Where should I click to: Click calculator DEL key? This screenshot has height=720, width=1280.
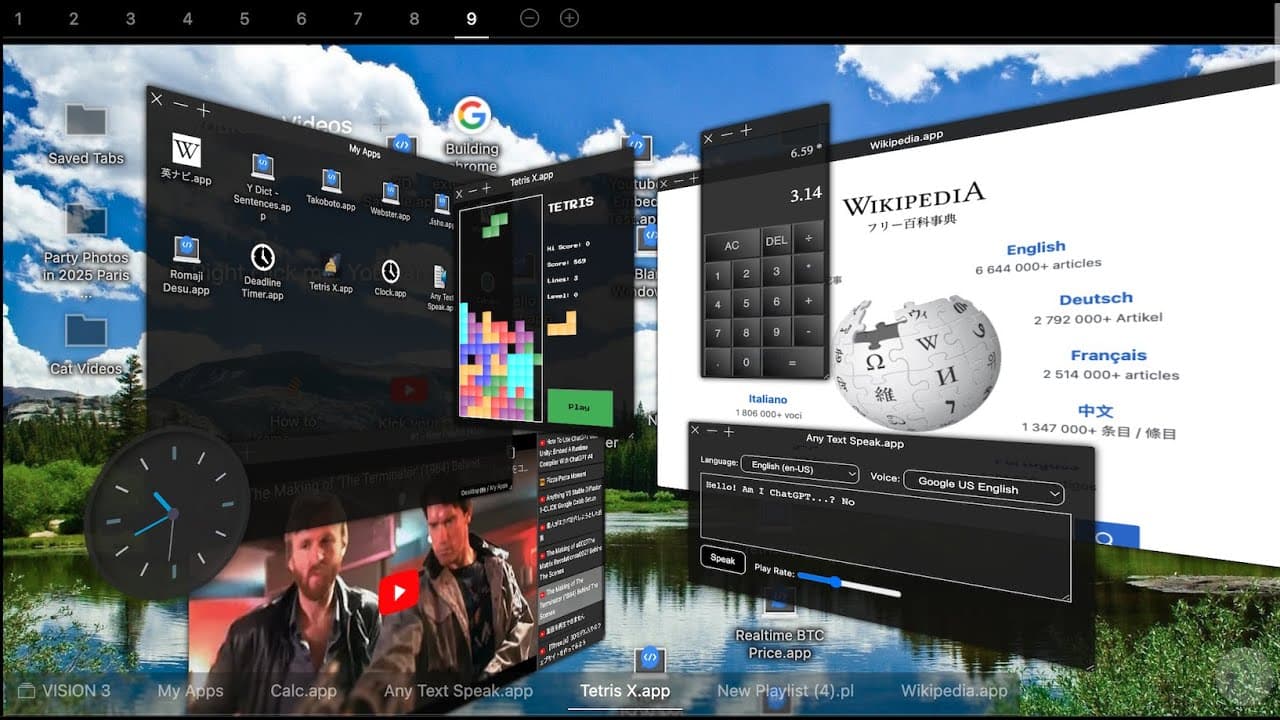point(776,242)
